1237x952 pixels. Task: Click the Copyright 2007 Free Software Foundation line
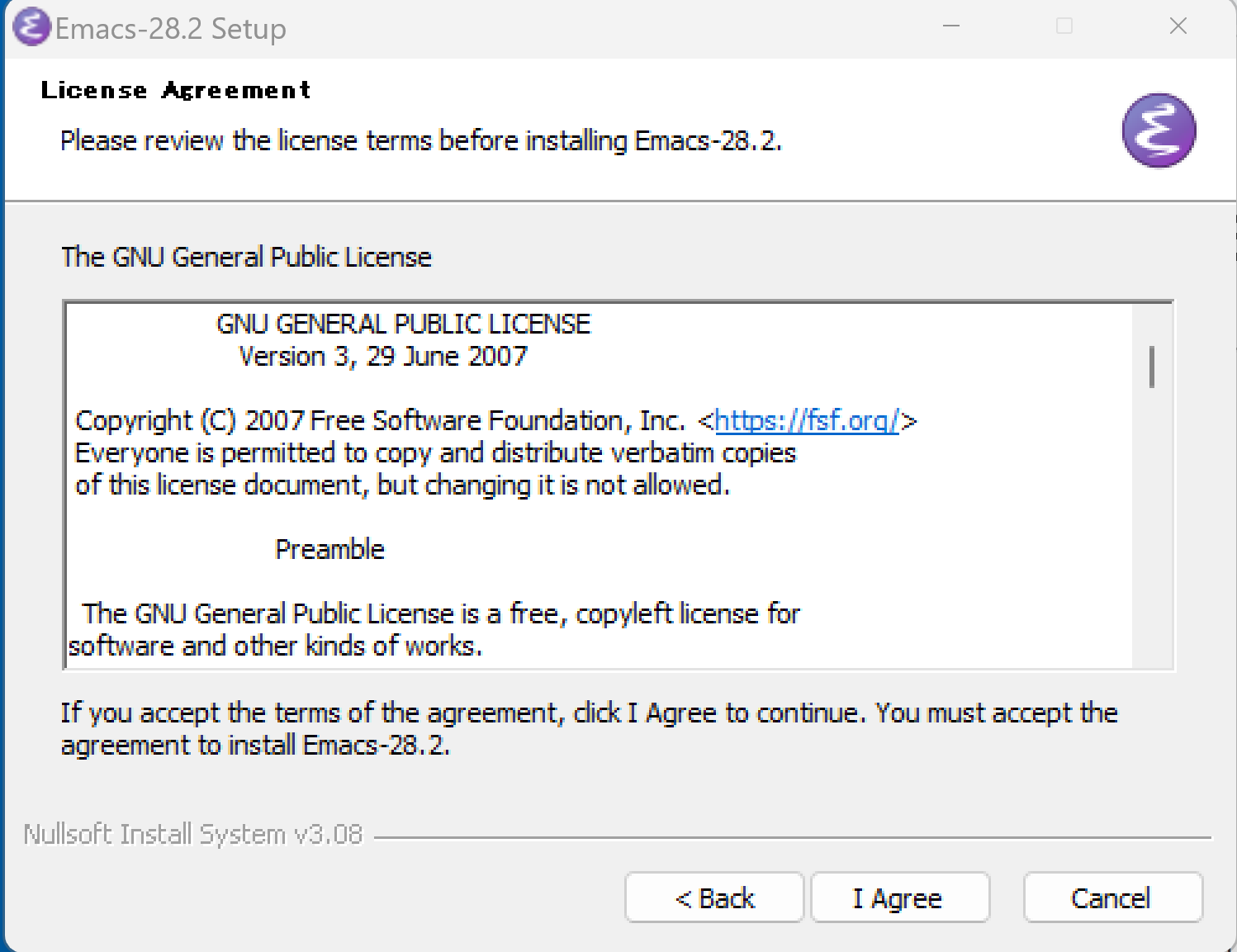tap(496, 420)
